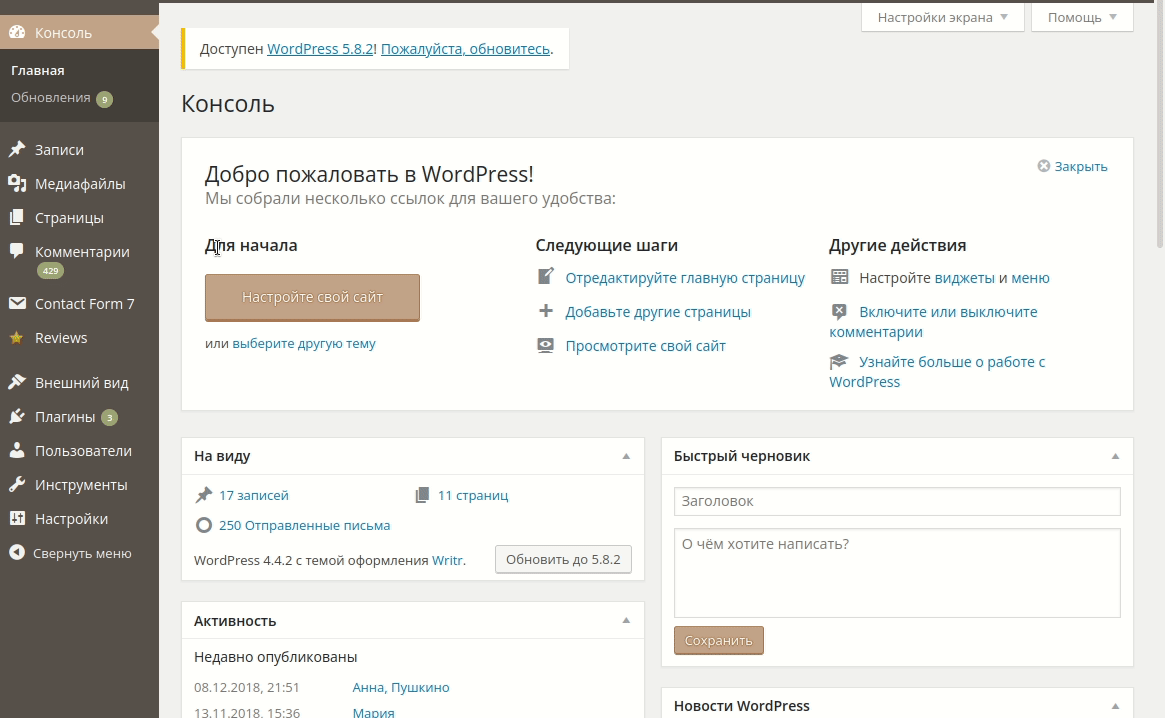Open Обновления submenu item
The image size is (1165, 718).
[51, 98]
